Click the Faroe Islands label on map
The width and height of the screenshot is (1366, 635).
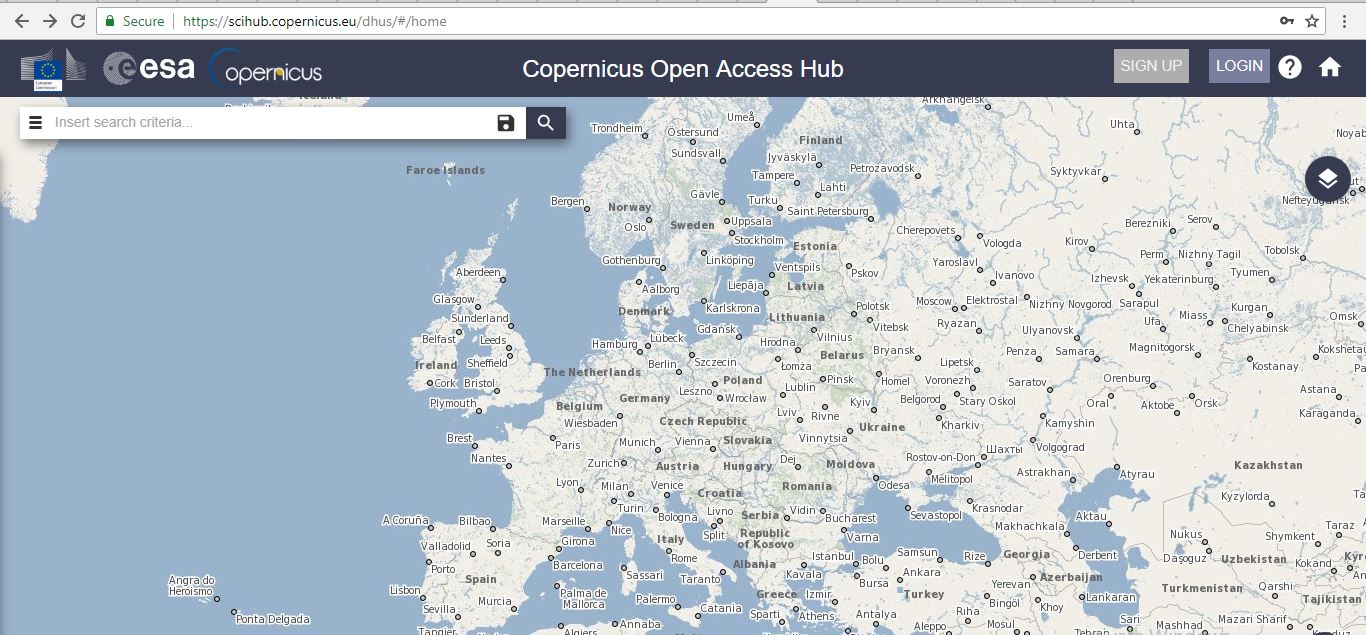(x=445, y=170)
